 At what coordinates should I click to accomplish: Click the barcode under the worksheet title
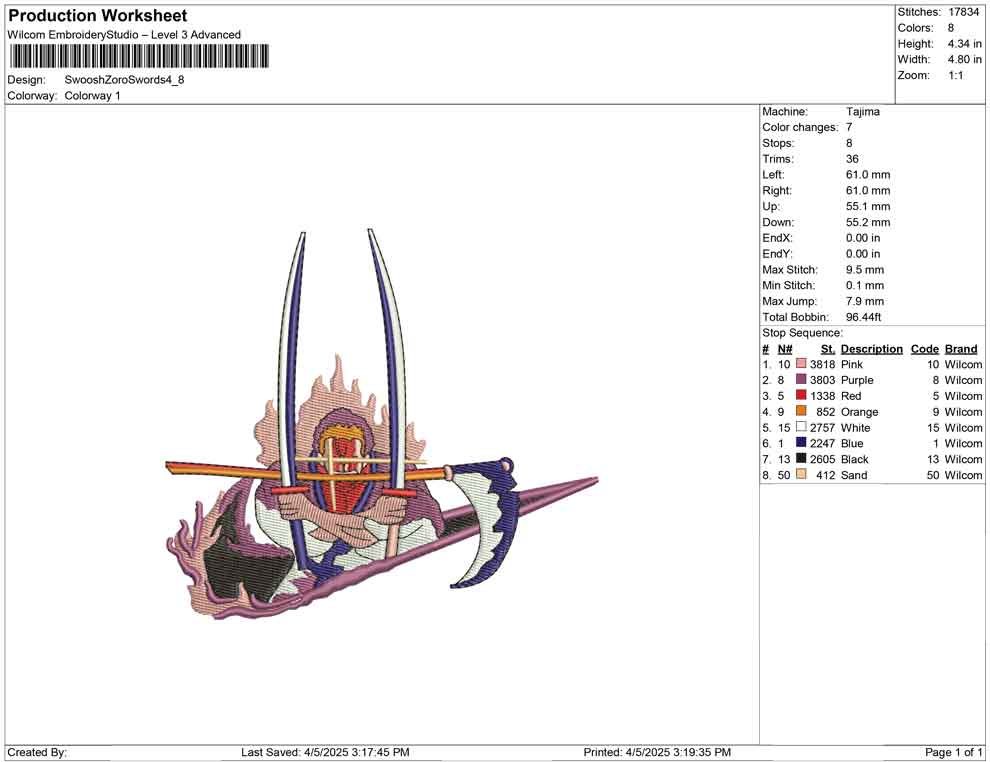pos(139,56)
